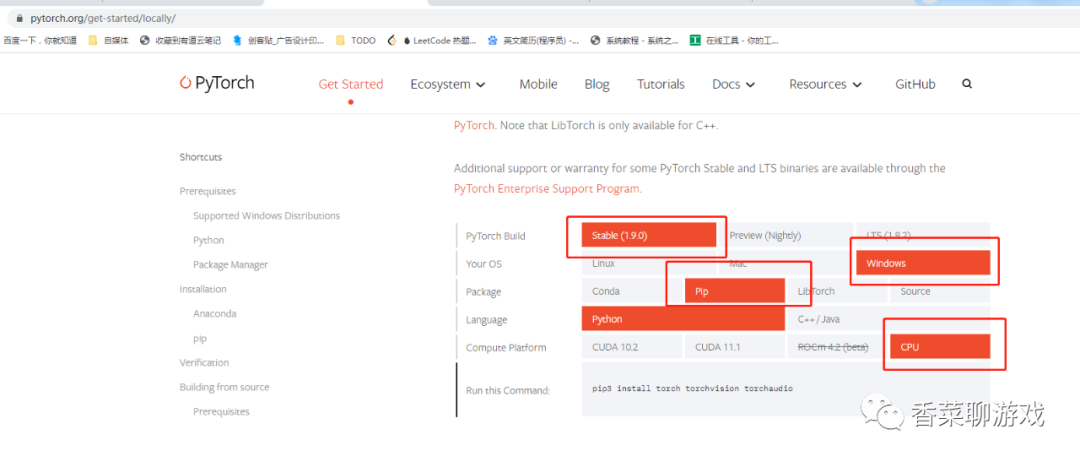Click the PyTorch Build row label

[495, 236]
